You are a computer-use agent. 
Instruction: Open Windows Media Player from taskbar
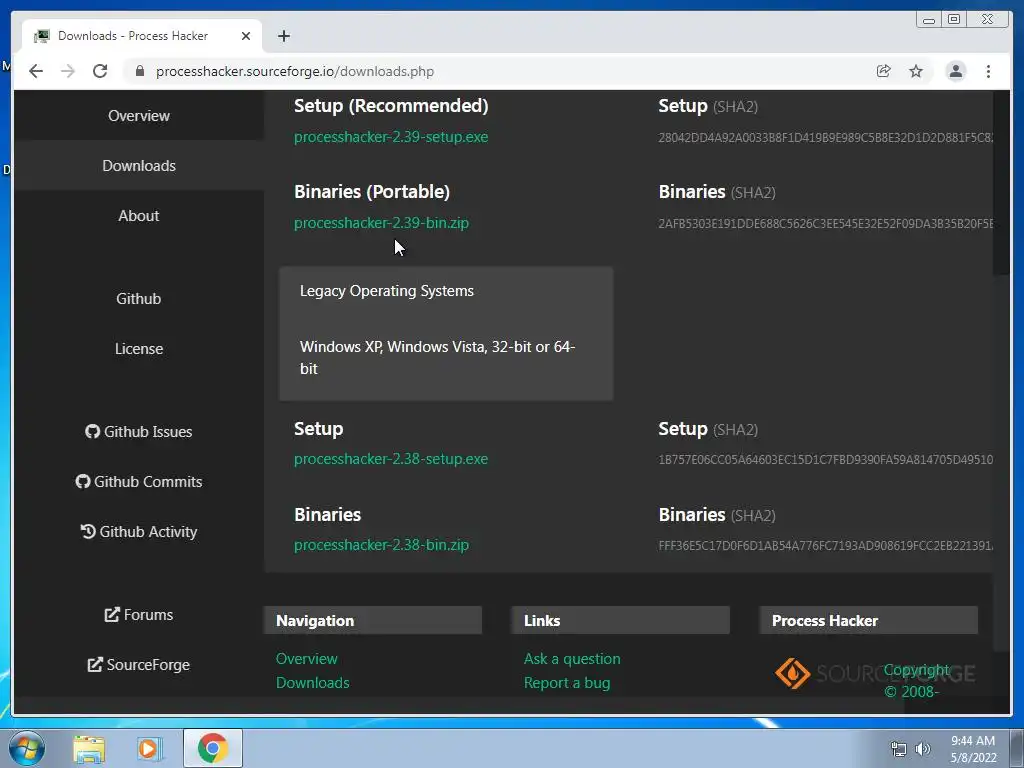tap(149, 748)
